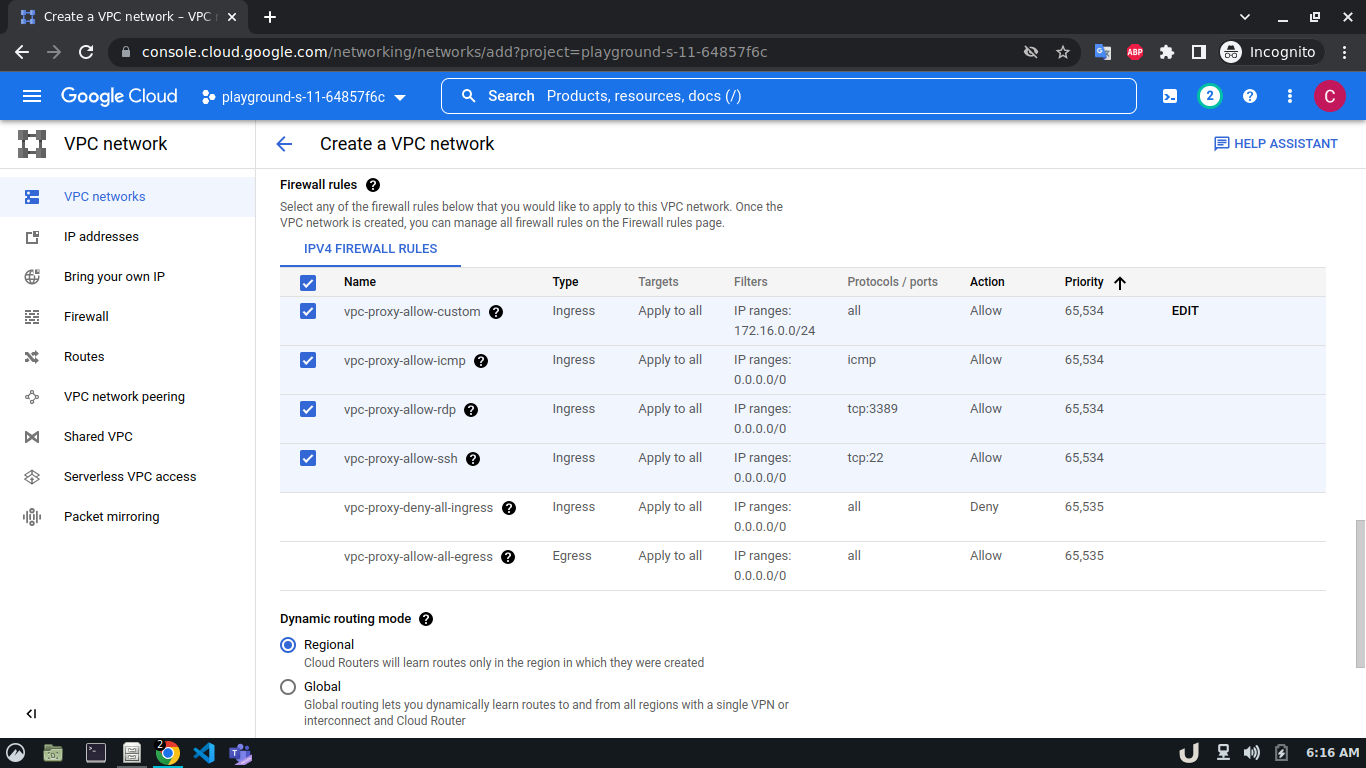Open Bring your own IP in the sidebar
Viewport: 1366px width, 768px height.
click(127, 277)
